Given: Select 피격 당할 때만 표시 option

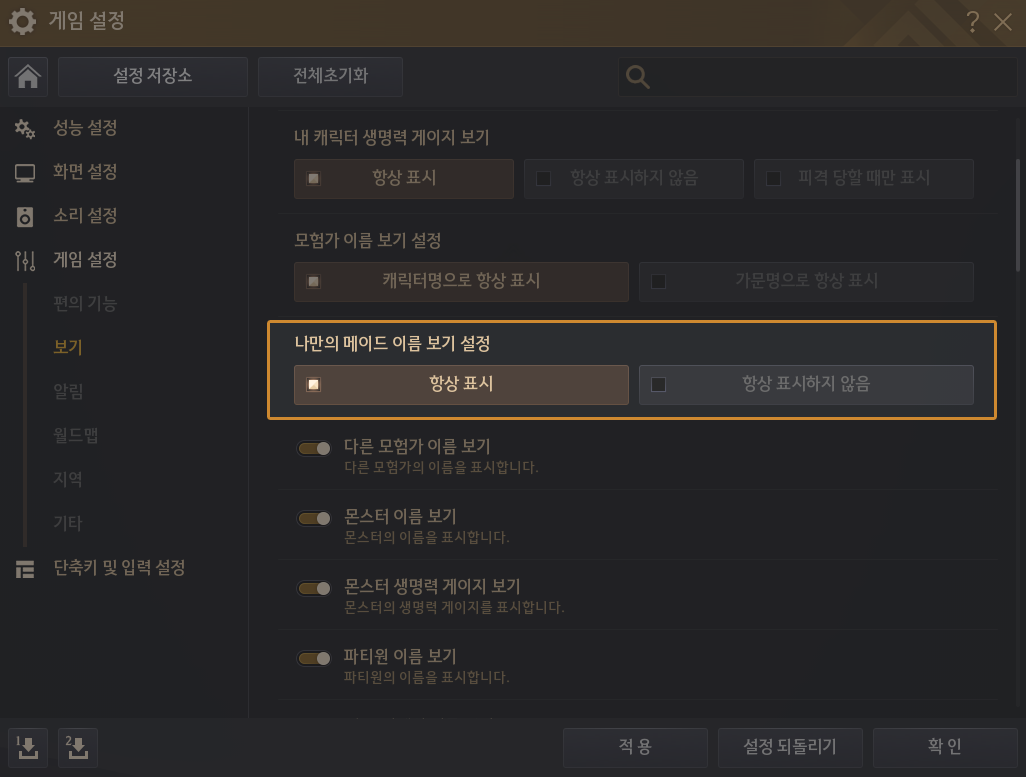Looking at the screenshot, I should [x=863, y=178].
